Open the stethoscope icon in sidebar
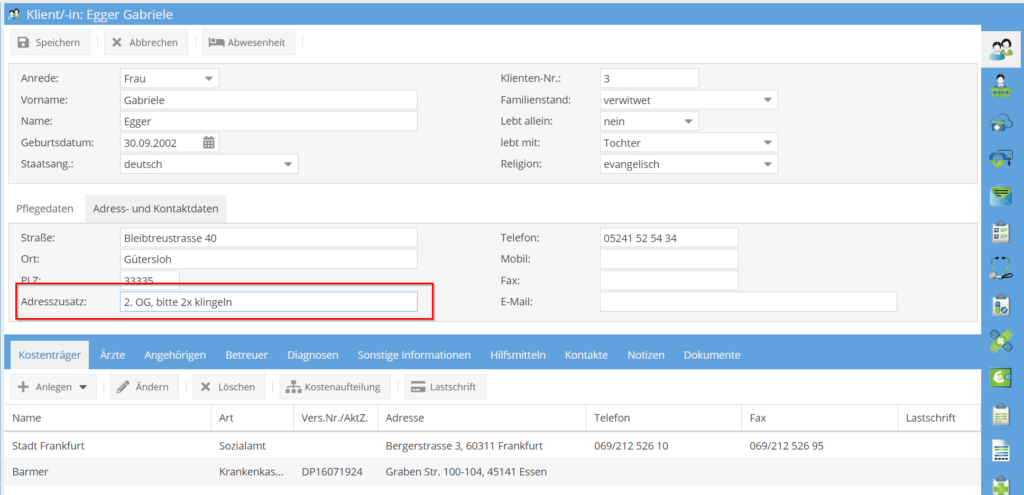 (1000, 267)
